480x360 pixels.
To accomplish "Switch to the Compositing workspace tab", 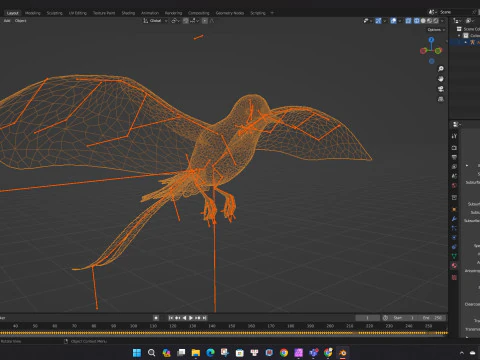I will tap(199, 13).
